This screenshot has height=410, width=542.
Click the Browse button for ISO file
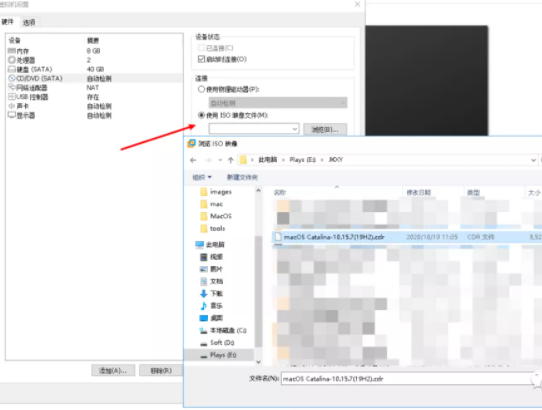pyautogui.click(x=325, y=129)
